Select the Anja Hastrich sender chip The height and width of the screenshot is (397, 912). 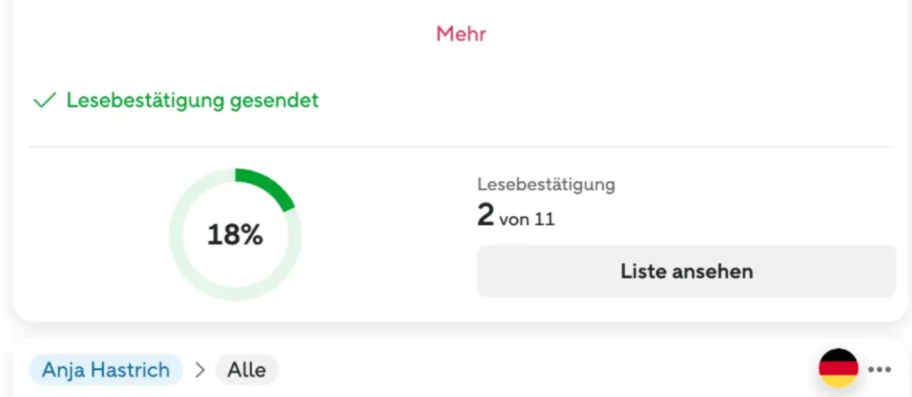point(106,370)
